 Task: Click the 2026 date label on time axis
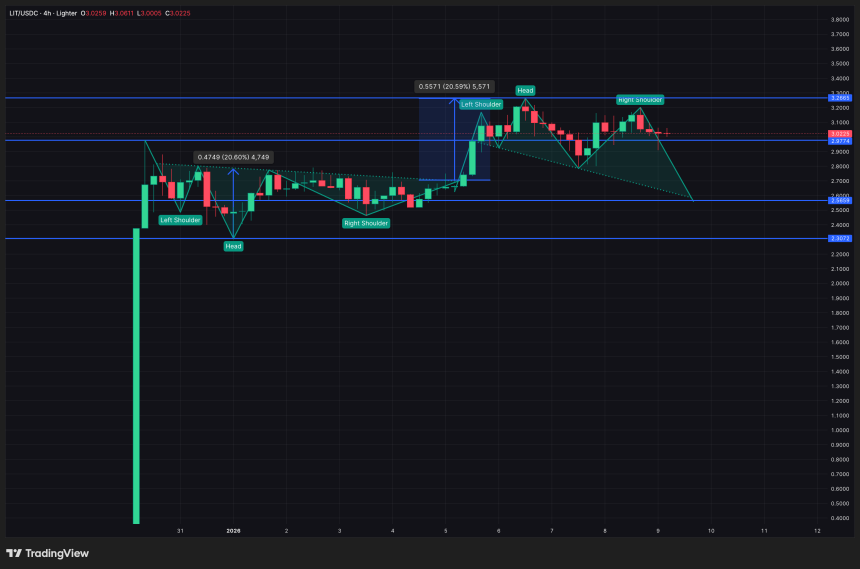pyautogui.click(x=233, y=530)
